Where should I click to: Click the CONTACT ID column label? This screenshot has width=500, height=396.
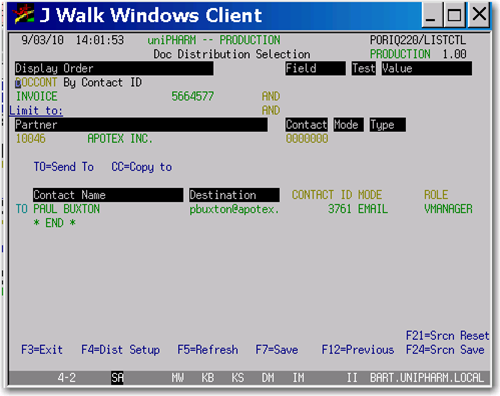click(322, 195)
